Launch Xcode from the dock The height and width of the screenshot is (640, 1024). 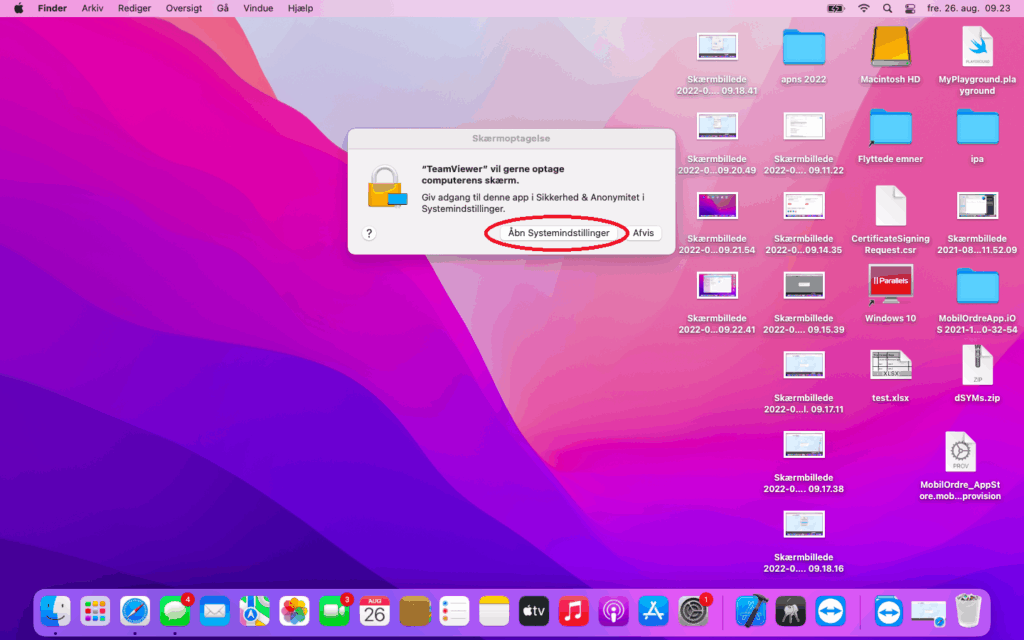(x=750, y=610)
